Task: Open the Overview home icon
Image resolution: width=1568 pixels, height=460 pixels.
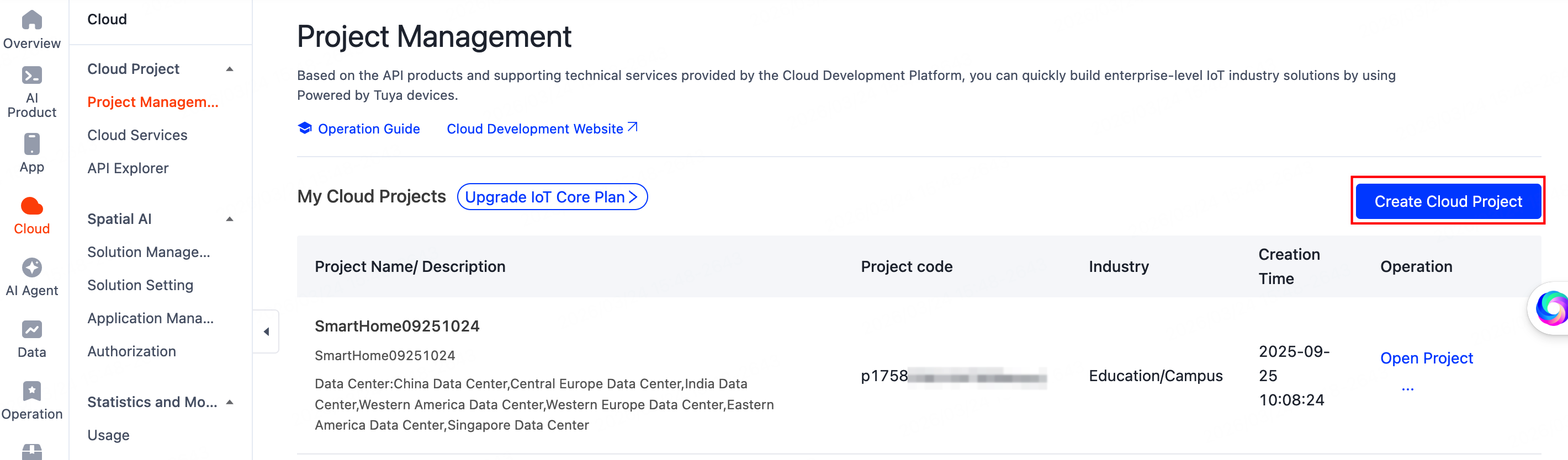Action: click(x=31, y=20)
